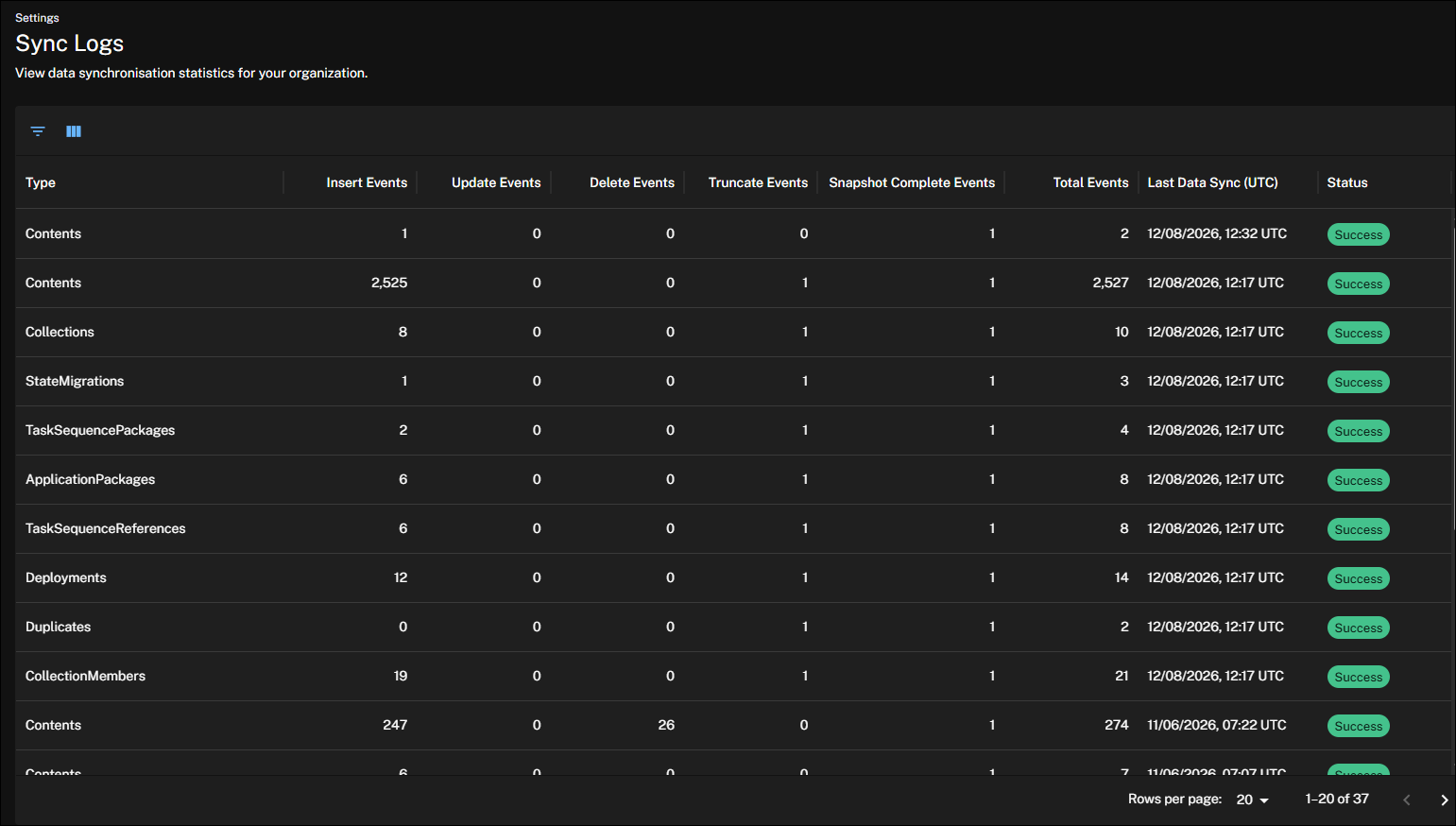
Task: Click insert events 12 in Deployments row
Action: [401, 577]
